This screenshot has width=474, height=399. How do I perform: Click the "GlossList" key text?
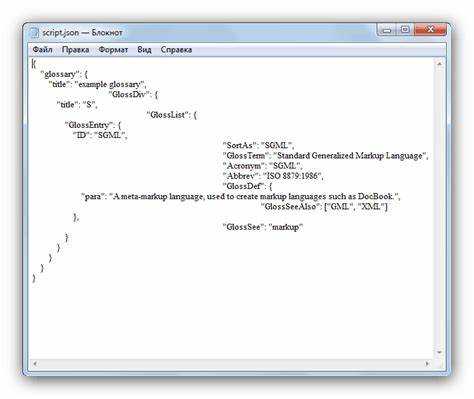[x=168, y=115]
